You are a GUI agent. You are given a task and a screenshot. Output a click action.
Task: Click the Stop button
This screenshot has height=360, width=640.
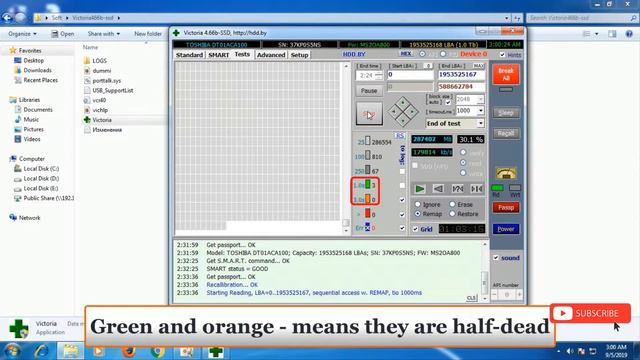click(x=369, y=114)
